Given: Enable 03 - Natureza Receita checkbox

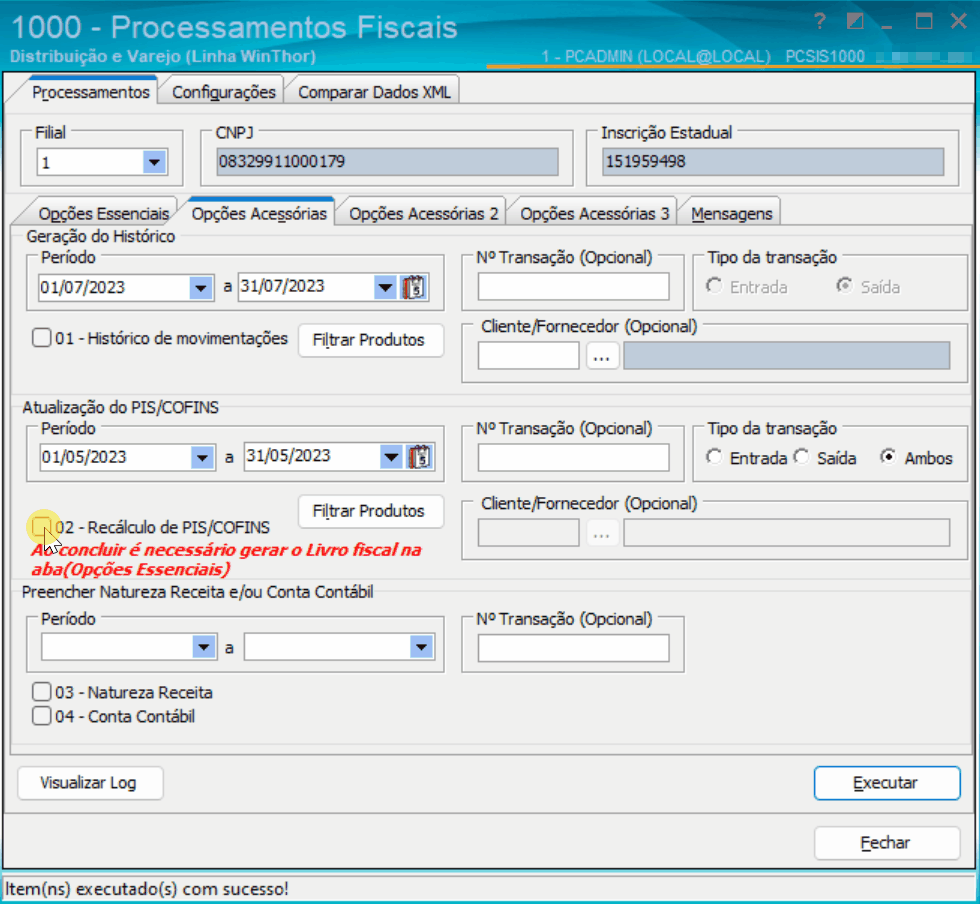Looking at the screenshot, I should (x=42, y=692).
